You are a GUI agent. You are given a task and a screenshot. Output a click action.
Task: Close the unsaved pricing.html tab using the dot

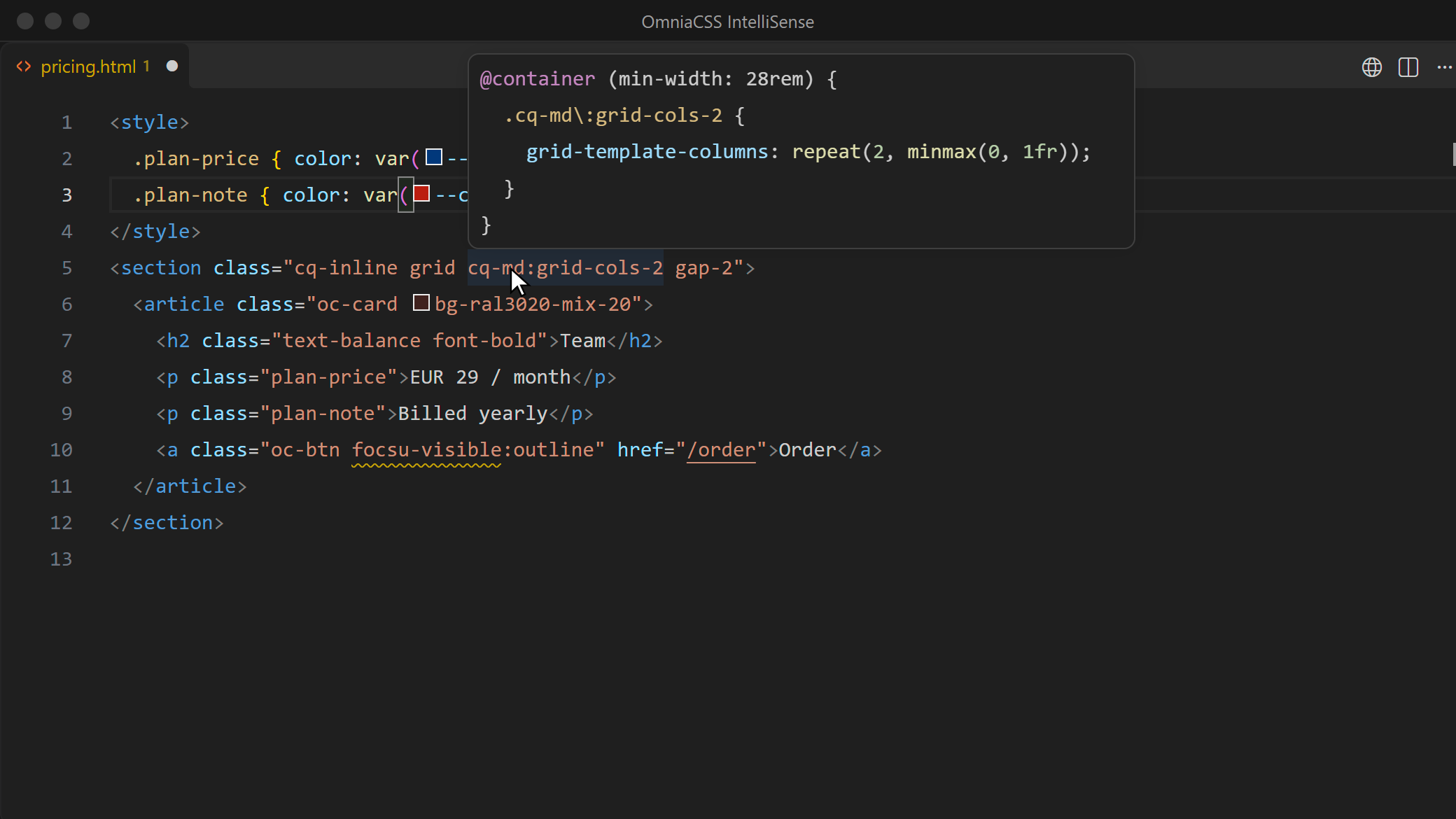(x=172, y=66)
